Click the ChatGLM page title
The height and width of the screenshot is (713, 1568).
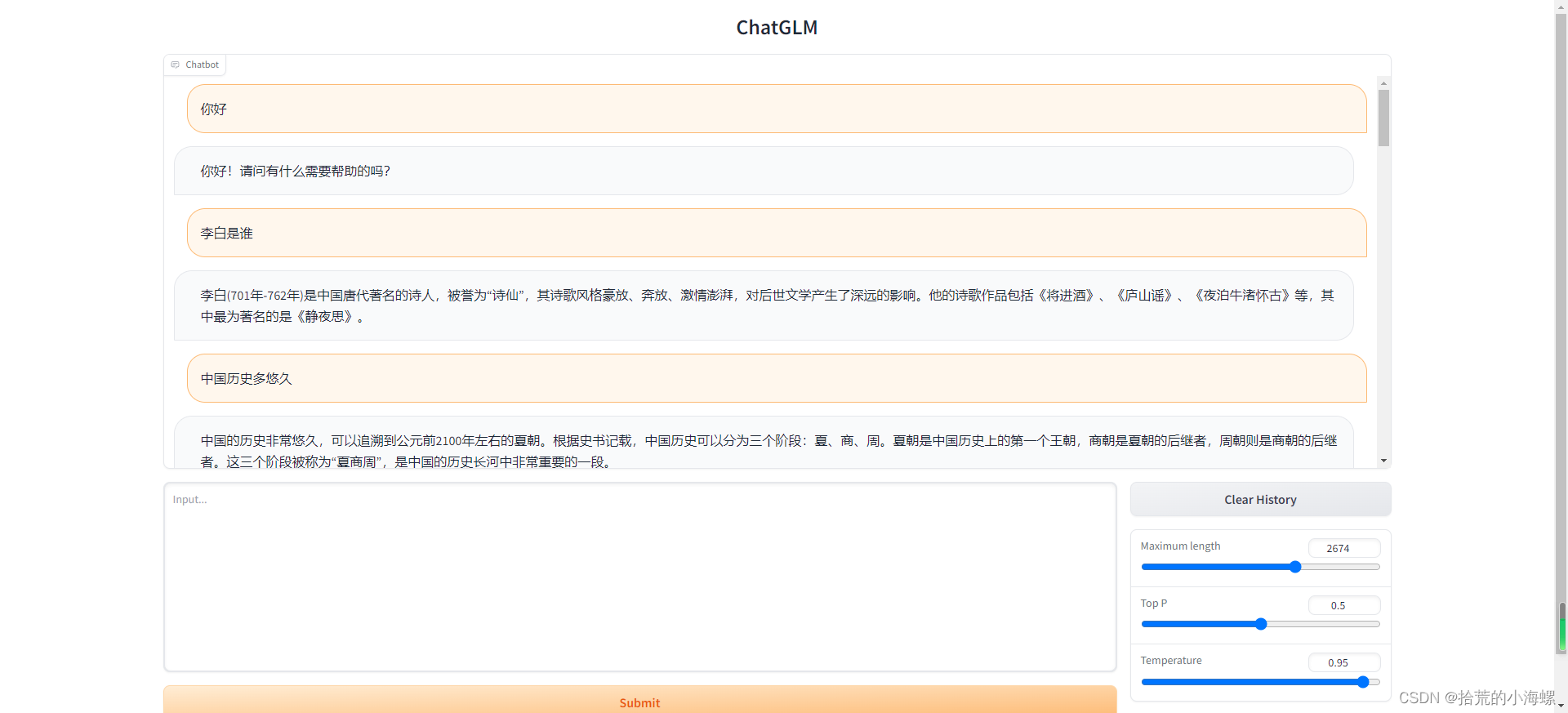(x=777, y=28)
